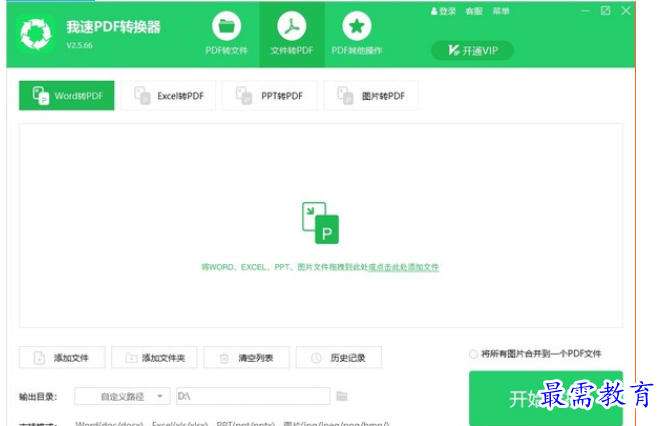The image size is (662, 426).
Task: Expand the 自定义路径 output dropdown
Action: [x=122, y=396]
